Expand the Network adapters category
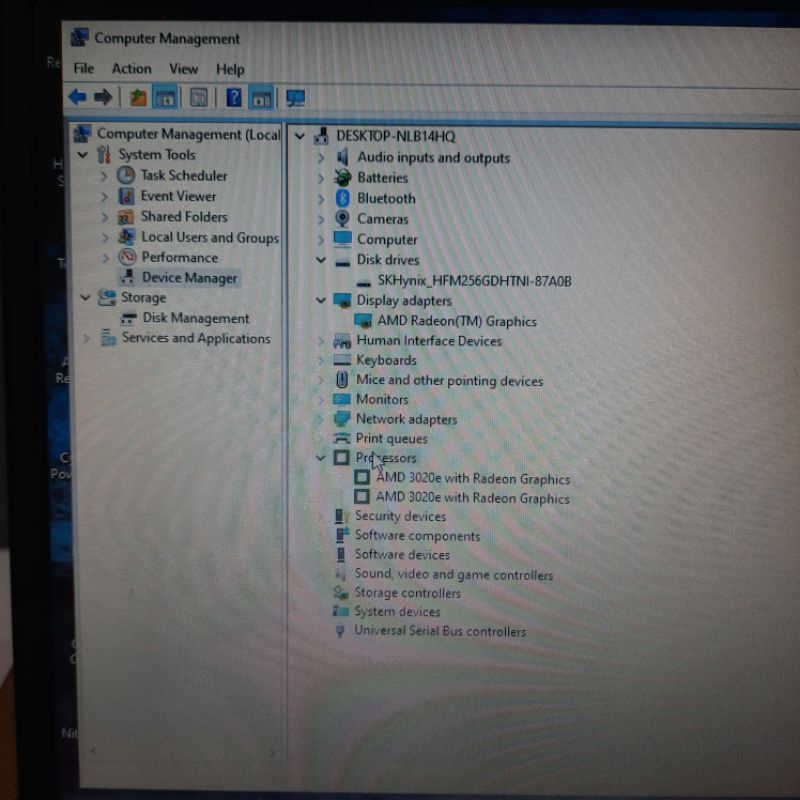 click(321, 419)
